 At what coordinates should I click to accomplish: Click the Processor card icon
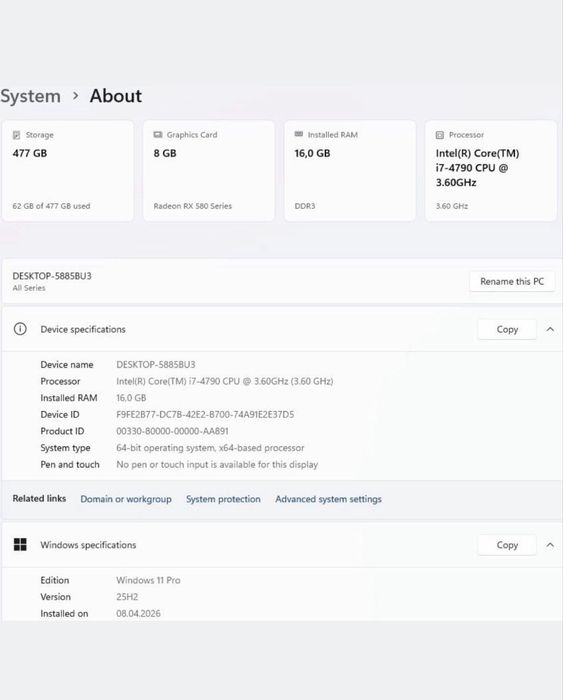440,135
